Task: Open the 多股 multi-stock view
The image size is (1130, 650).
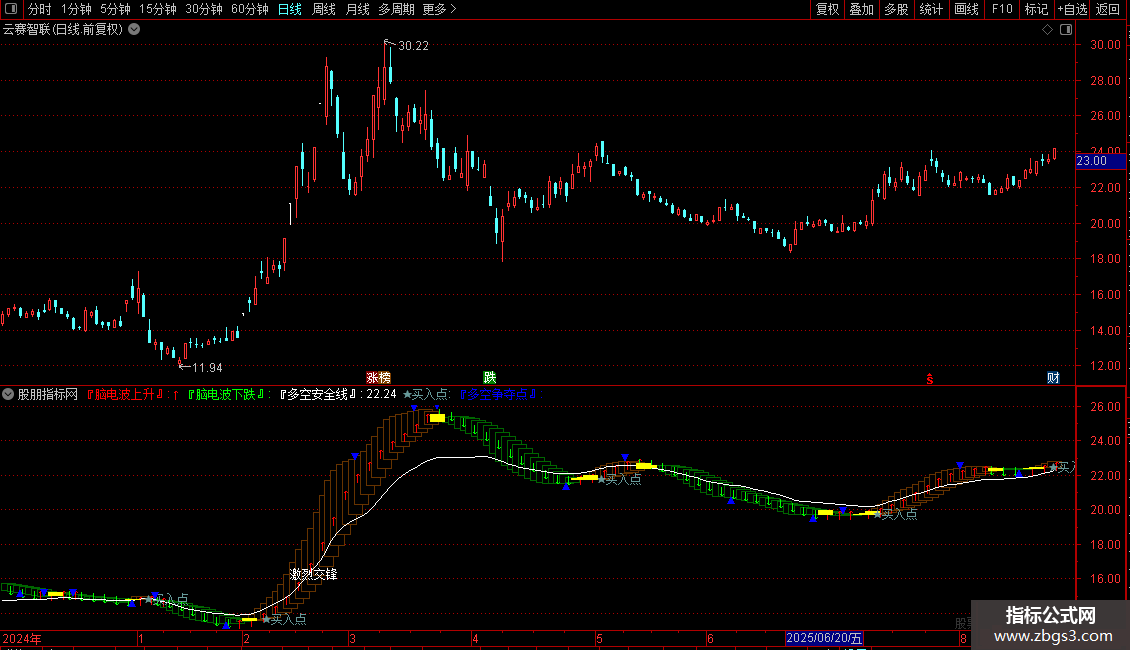Action: [896, 9]
